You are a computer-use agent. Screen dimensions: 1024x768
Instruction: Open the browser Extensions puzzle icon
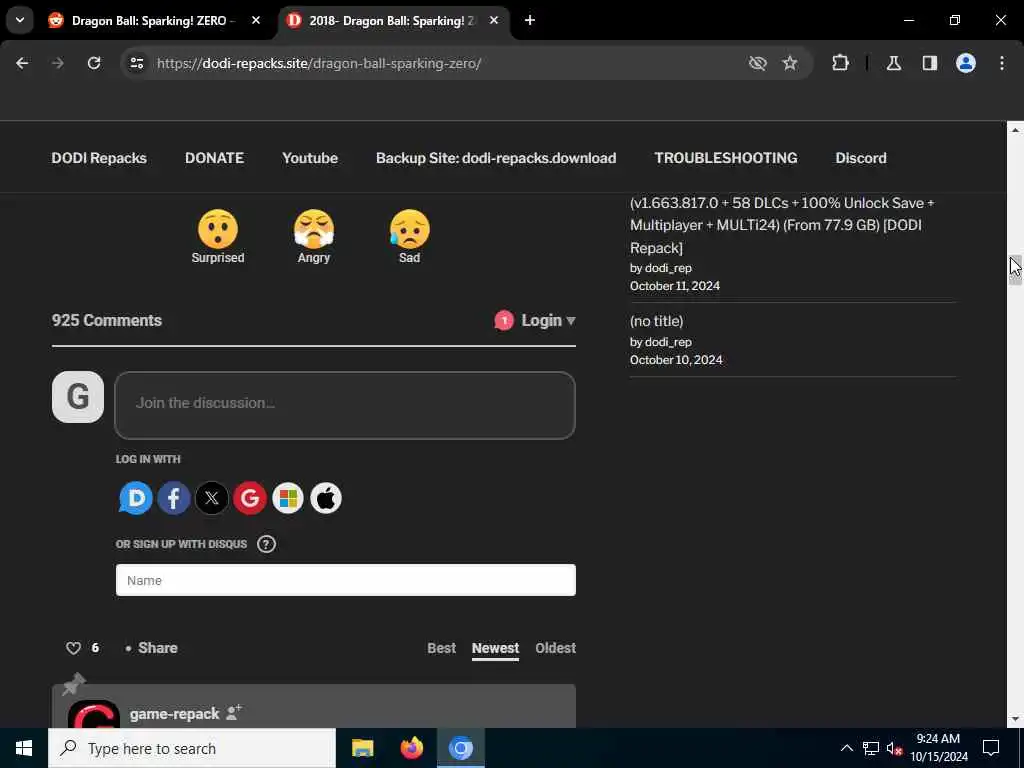click(x=840, y=63)
